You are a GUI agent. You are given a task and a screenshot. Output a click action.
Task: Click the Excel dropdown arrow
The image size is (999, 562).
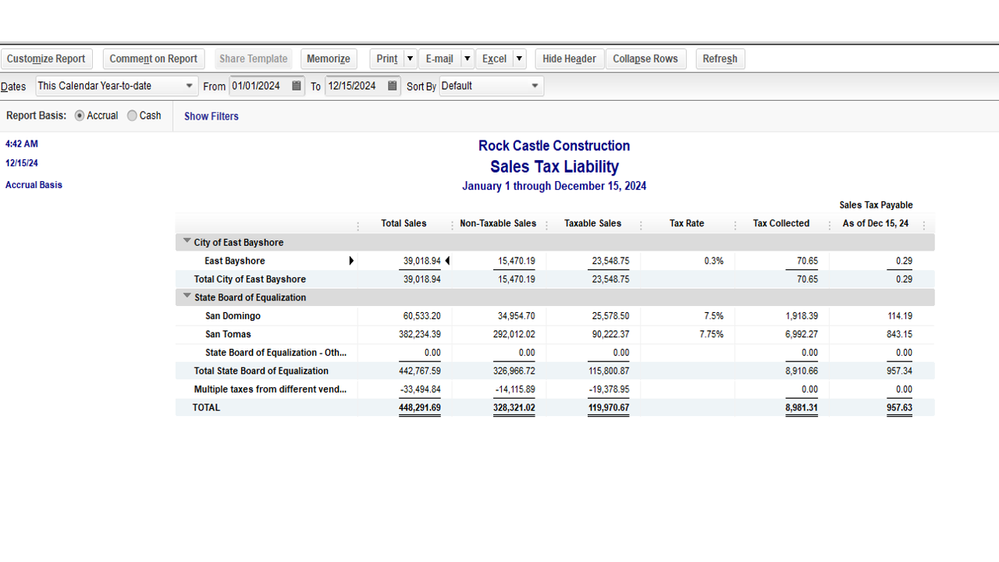519,59
